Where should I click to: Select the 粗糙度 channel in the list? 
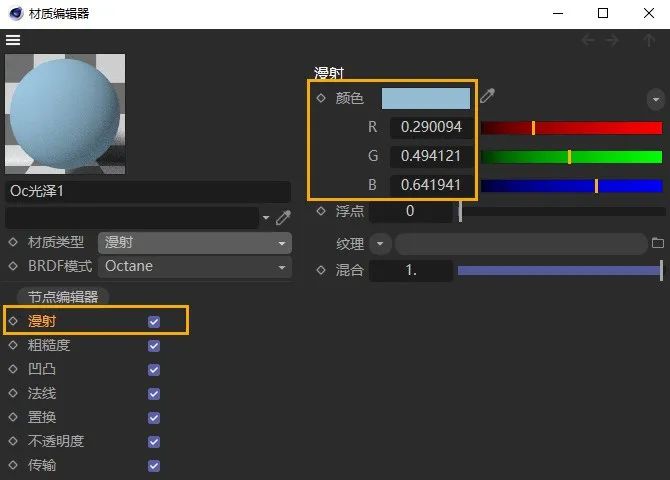[x=49, y=345]
